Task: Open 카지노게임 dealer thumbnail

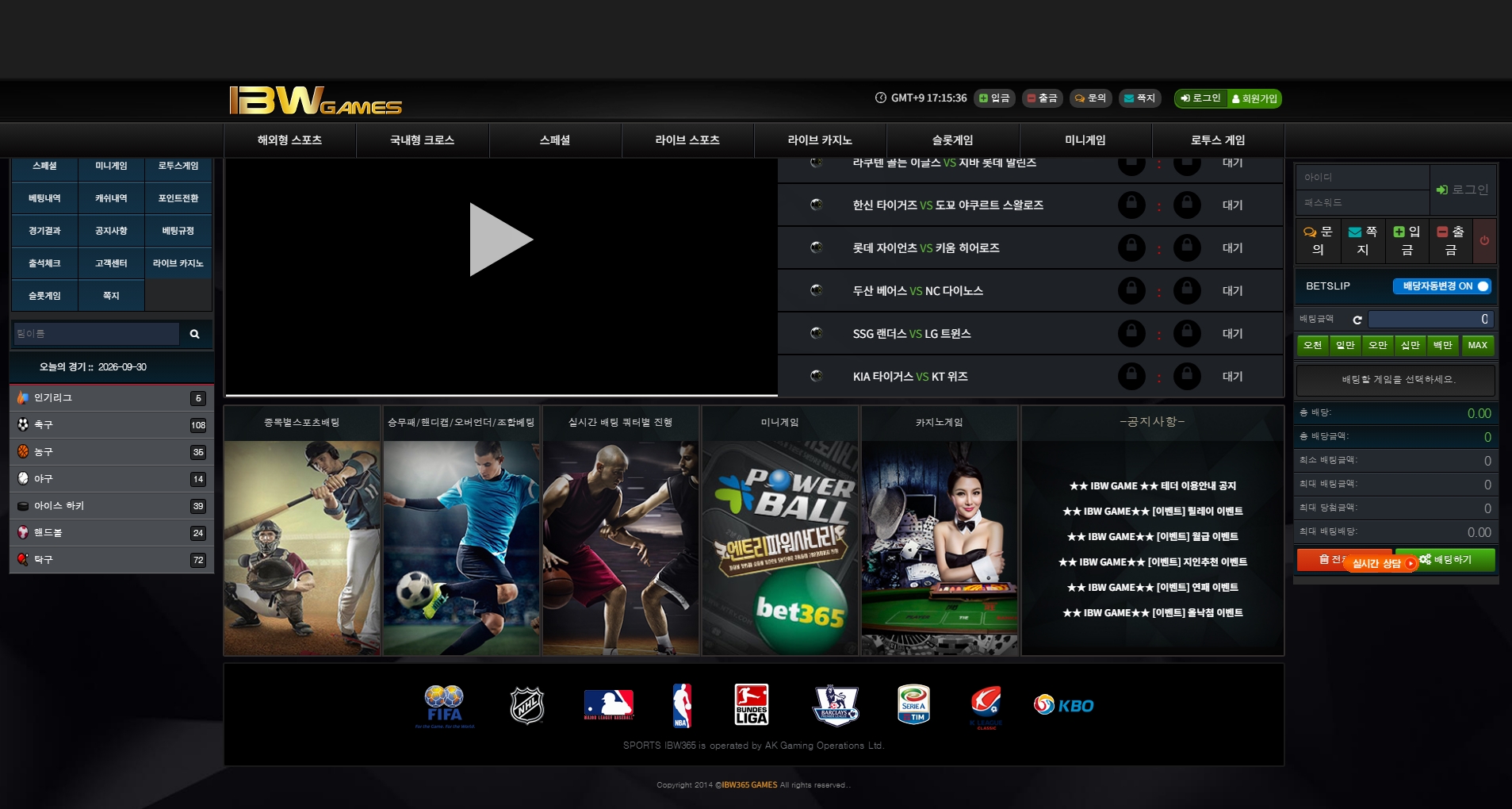Action: coord(940,547)
